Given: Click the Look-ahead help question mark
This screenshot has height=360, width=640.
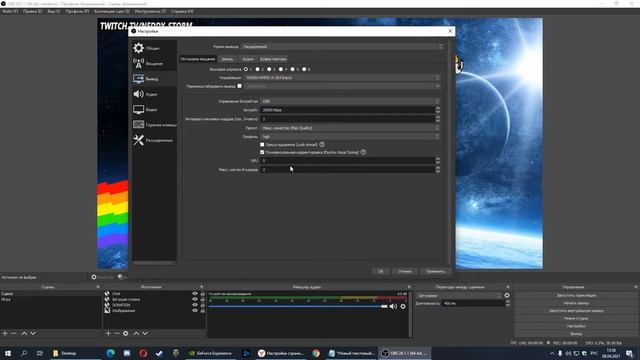Looking at the screenshot, I should [322, 144].
